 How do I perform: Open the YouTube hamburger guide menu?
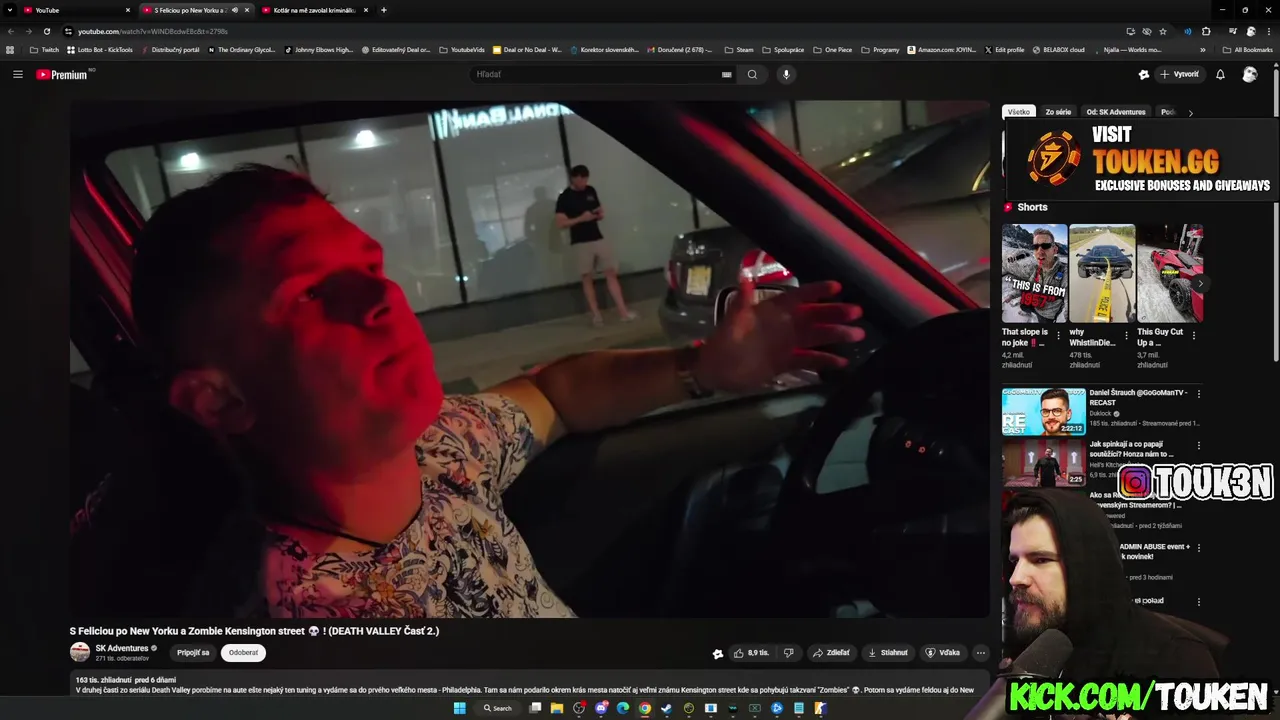pos(17,74)
